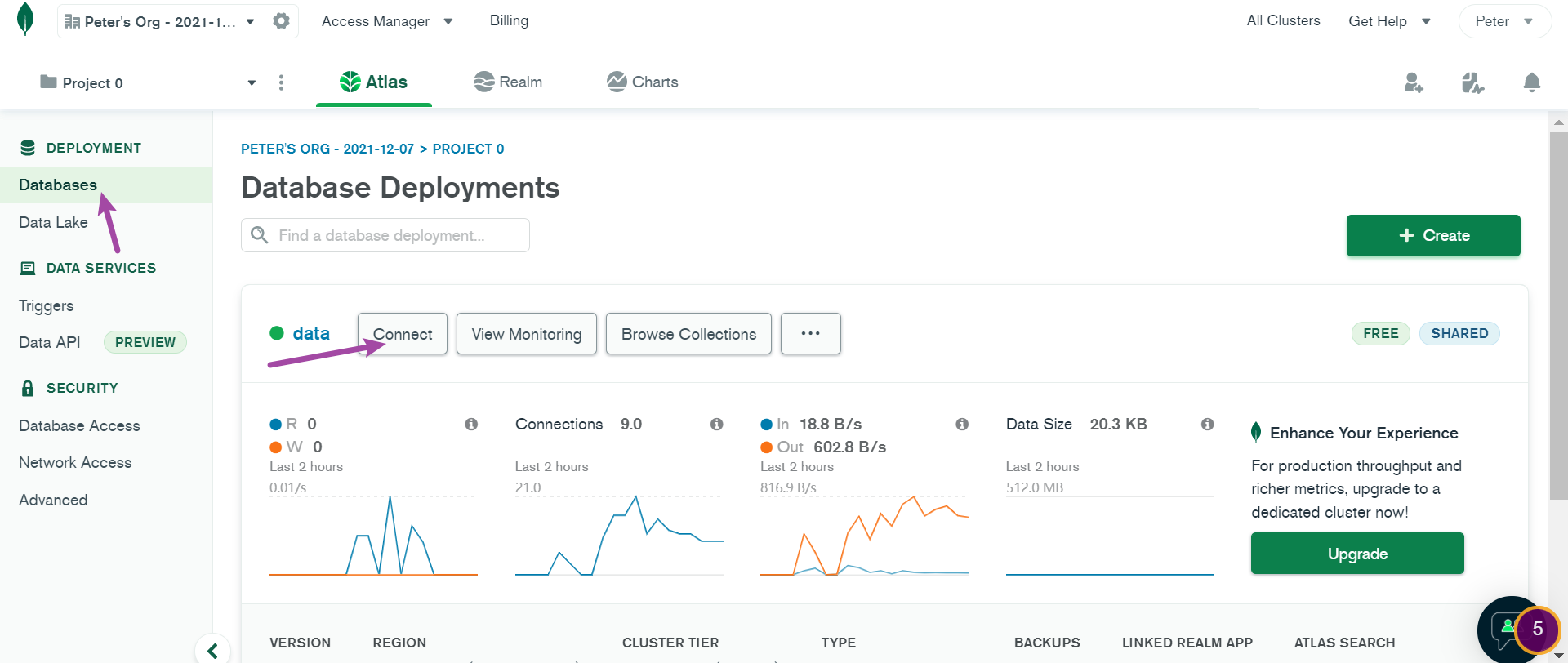Viewport: 1568px width, 663px height.
Task: Open Database Access settings
Action: click(x=79, y=425)
